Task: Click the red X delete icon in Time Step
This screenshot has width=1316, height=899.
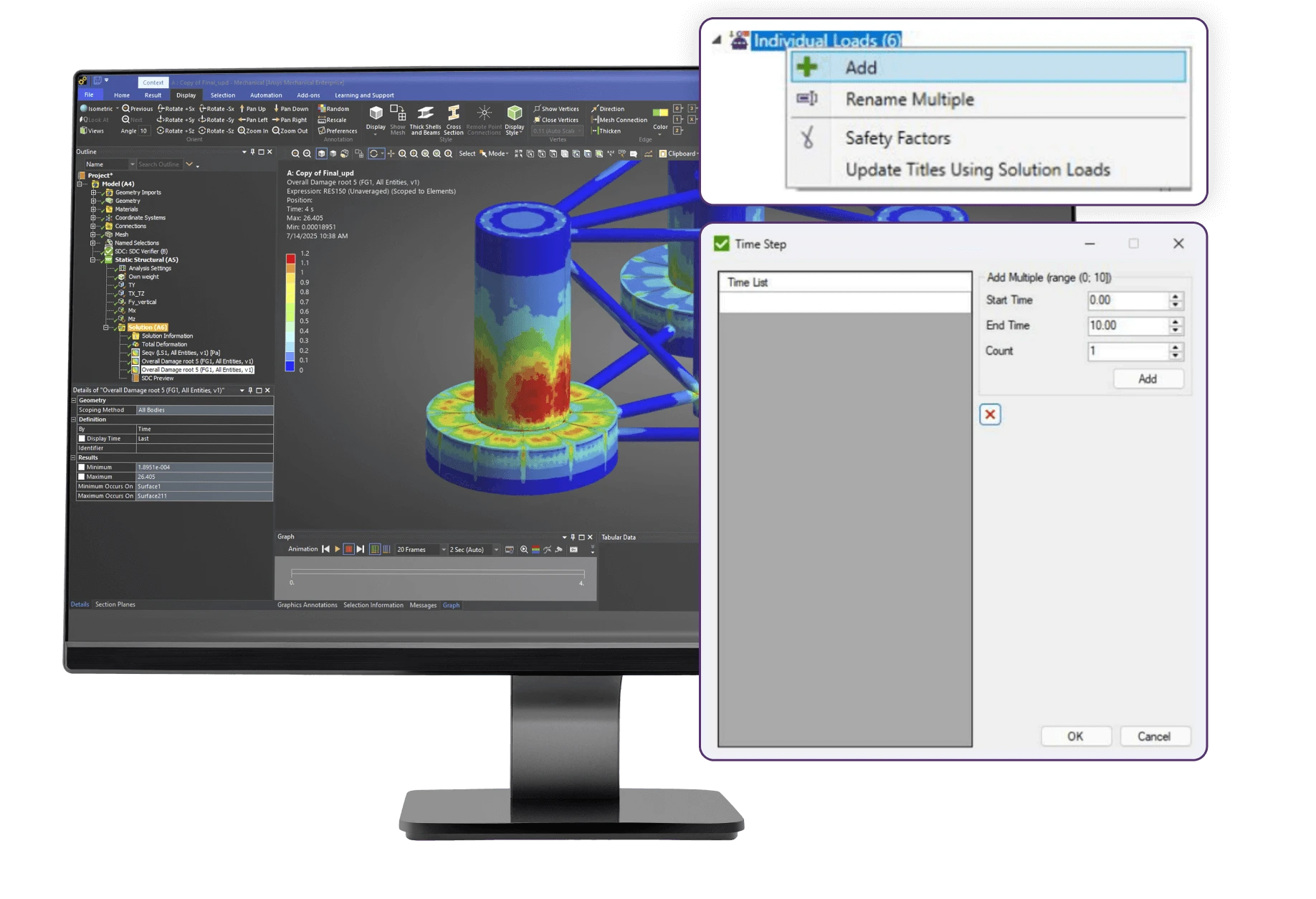Action: click(x=990, y=414)
